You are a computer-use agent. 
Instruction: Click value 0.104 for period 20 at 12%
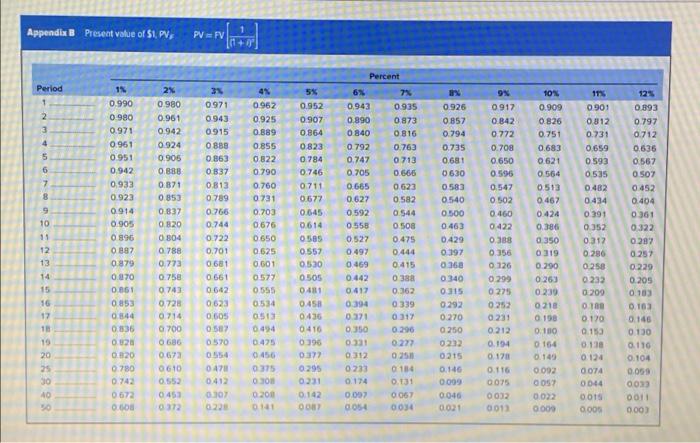click(x=639, y=358)
